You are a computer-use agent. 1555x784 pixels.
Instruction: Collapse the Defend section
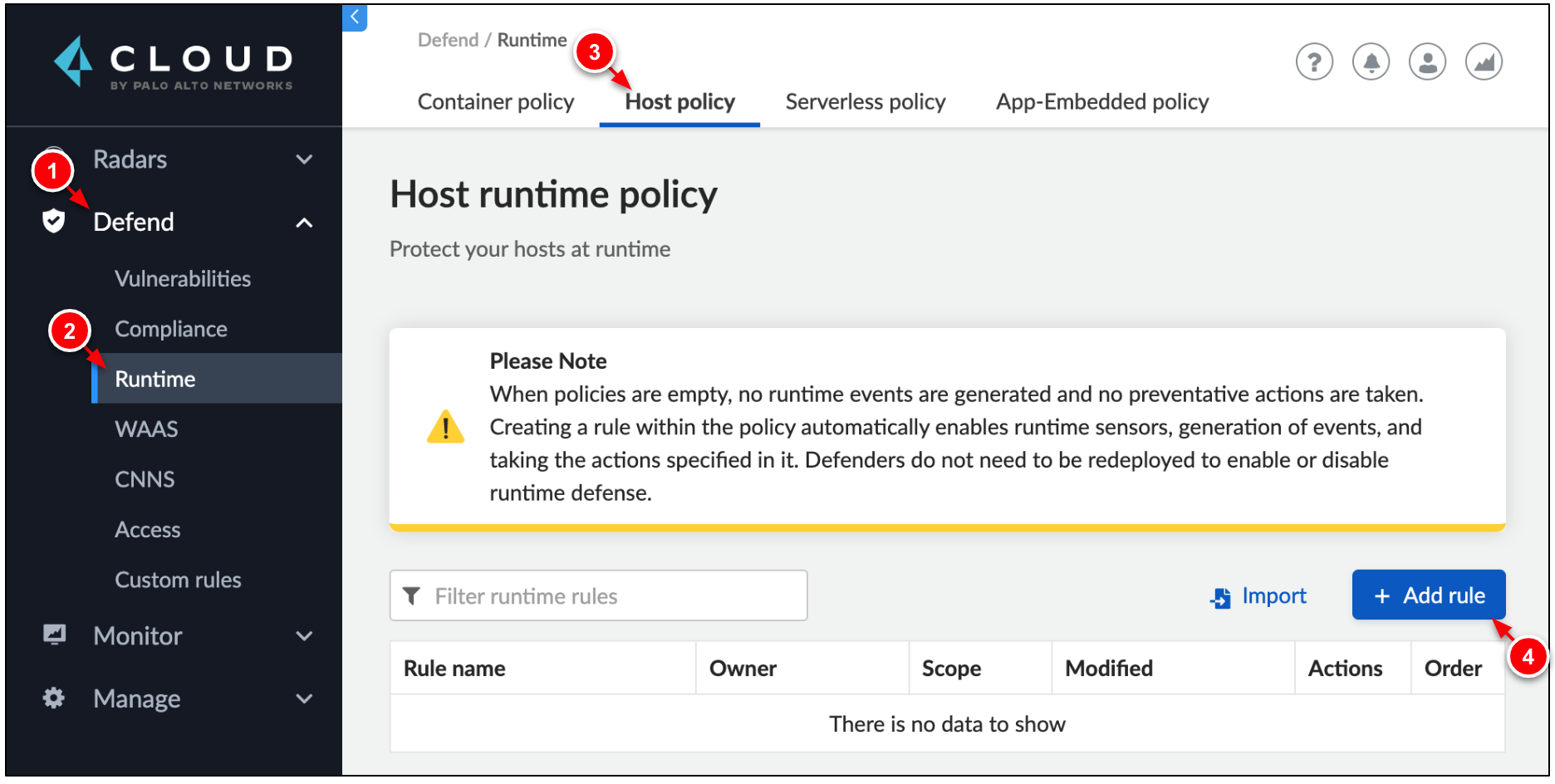click(304, 222)
